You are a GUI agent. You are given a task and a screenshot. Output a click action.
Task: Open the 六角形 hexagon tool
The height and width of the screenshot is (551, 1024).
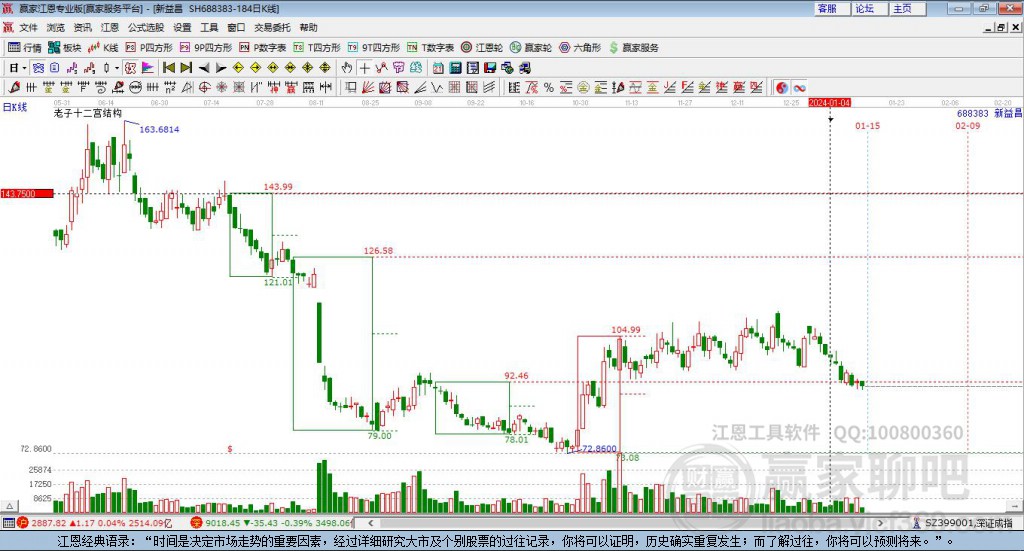pos(580,48)
